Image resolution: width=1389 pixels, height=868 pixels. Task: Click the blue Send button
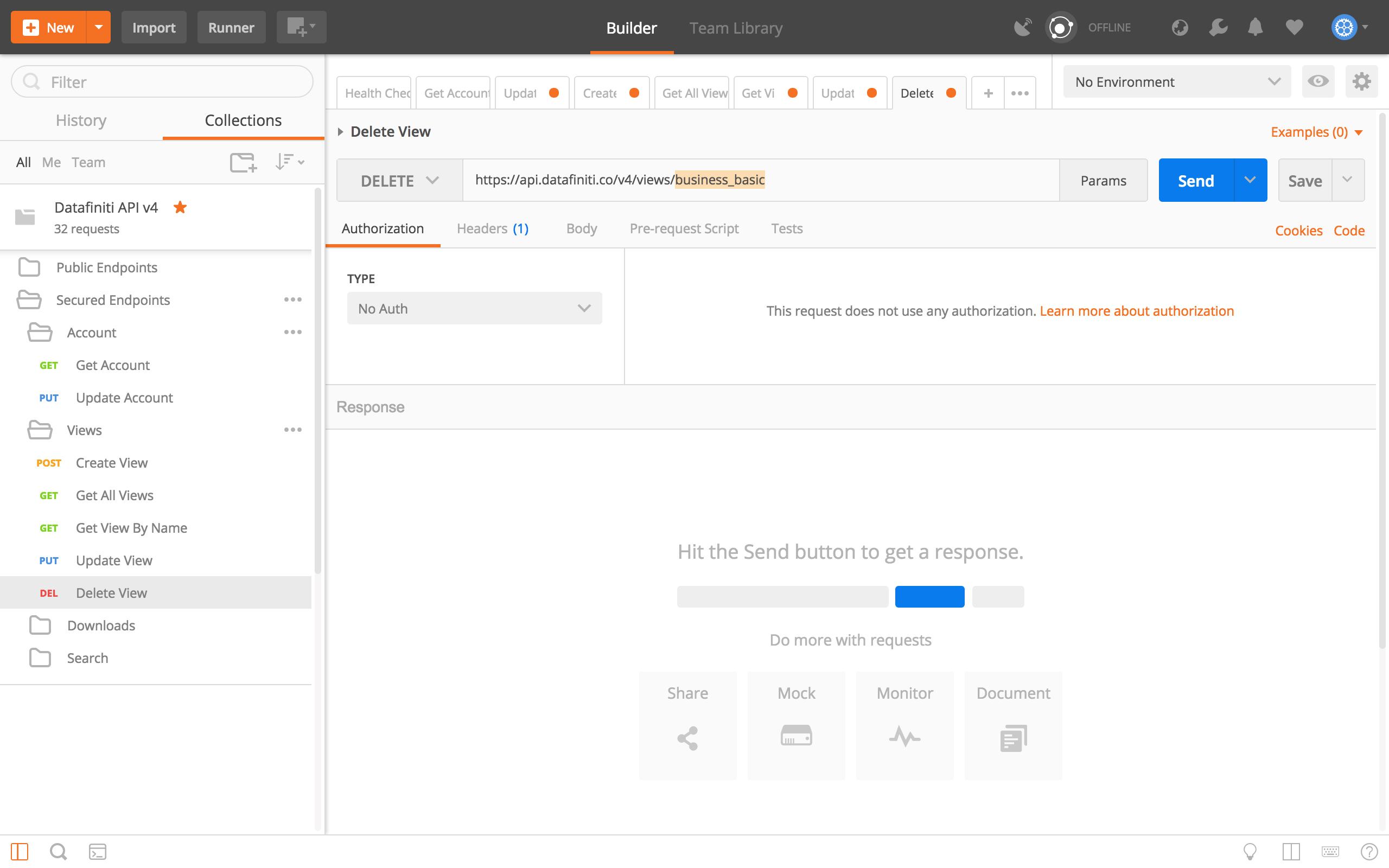1196,180
